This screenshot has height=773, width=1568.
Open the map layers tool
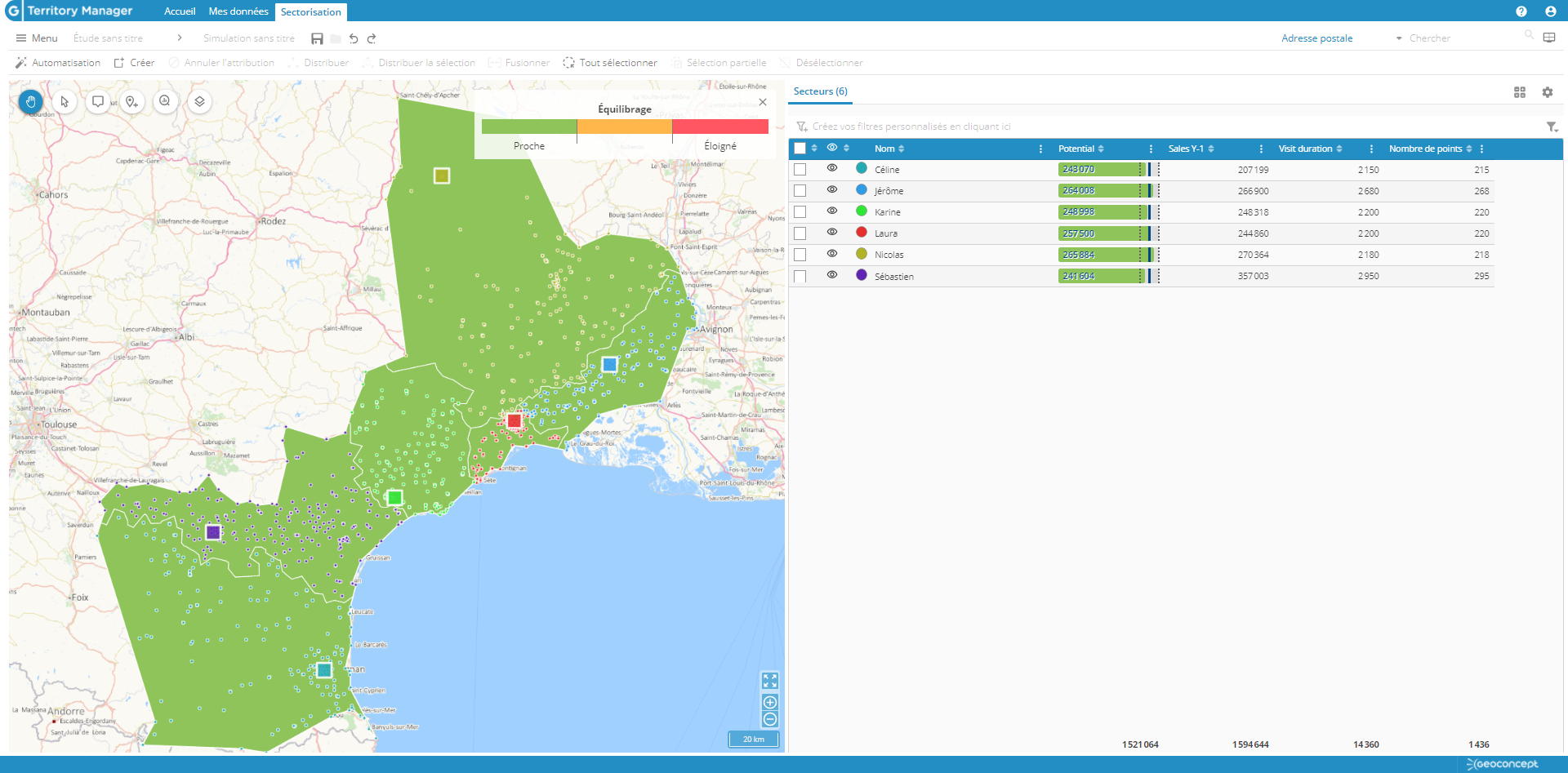click(199, 102)
